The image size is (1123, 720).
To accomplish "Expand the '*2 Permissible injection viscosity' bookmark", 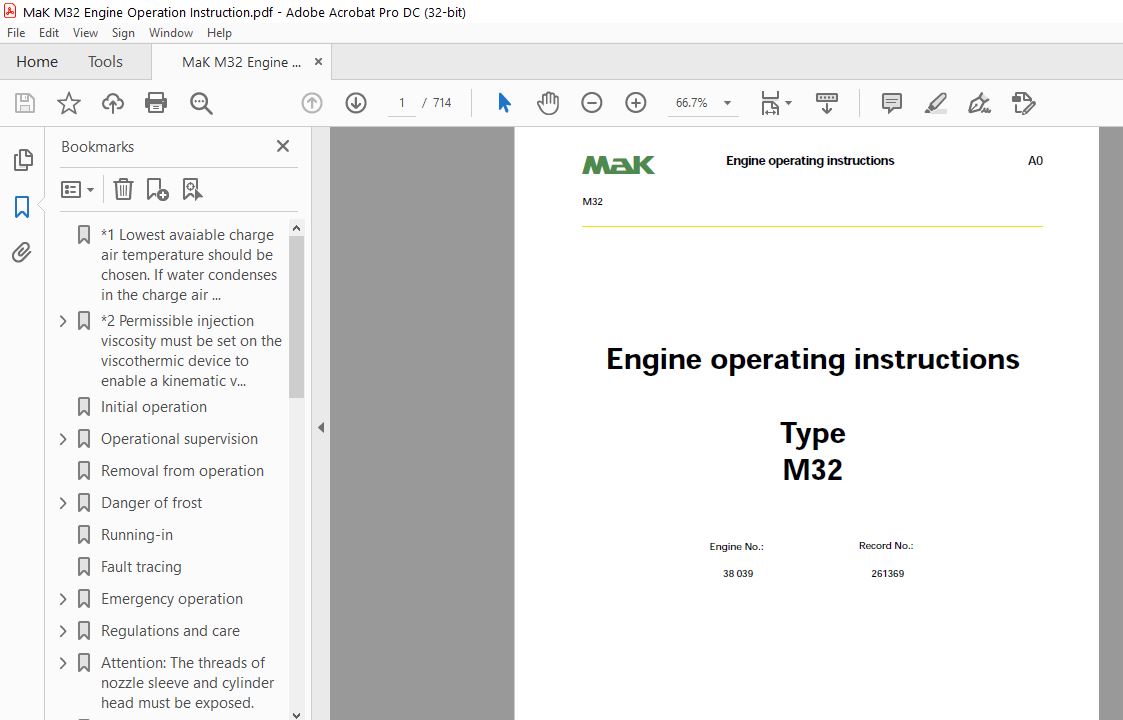I will point(63,321).
